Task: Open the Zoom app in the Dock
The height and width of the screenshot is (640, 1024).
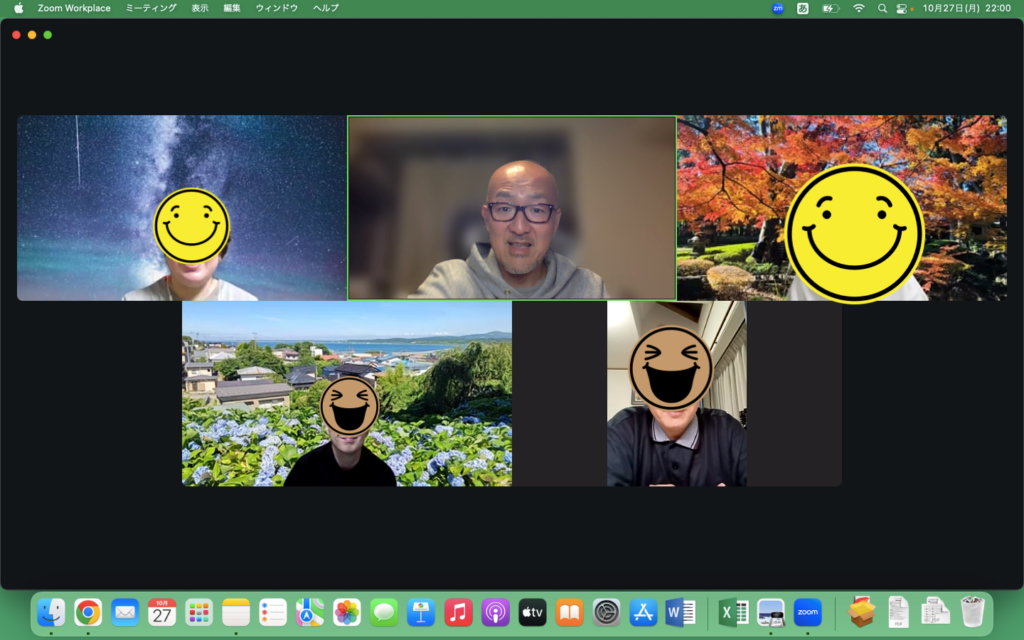Action: pos(807,612)
